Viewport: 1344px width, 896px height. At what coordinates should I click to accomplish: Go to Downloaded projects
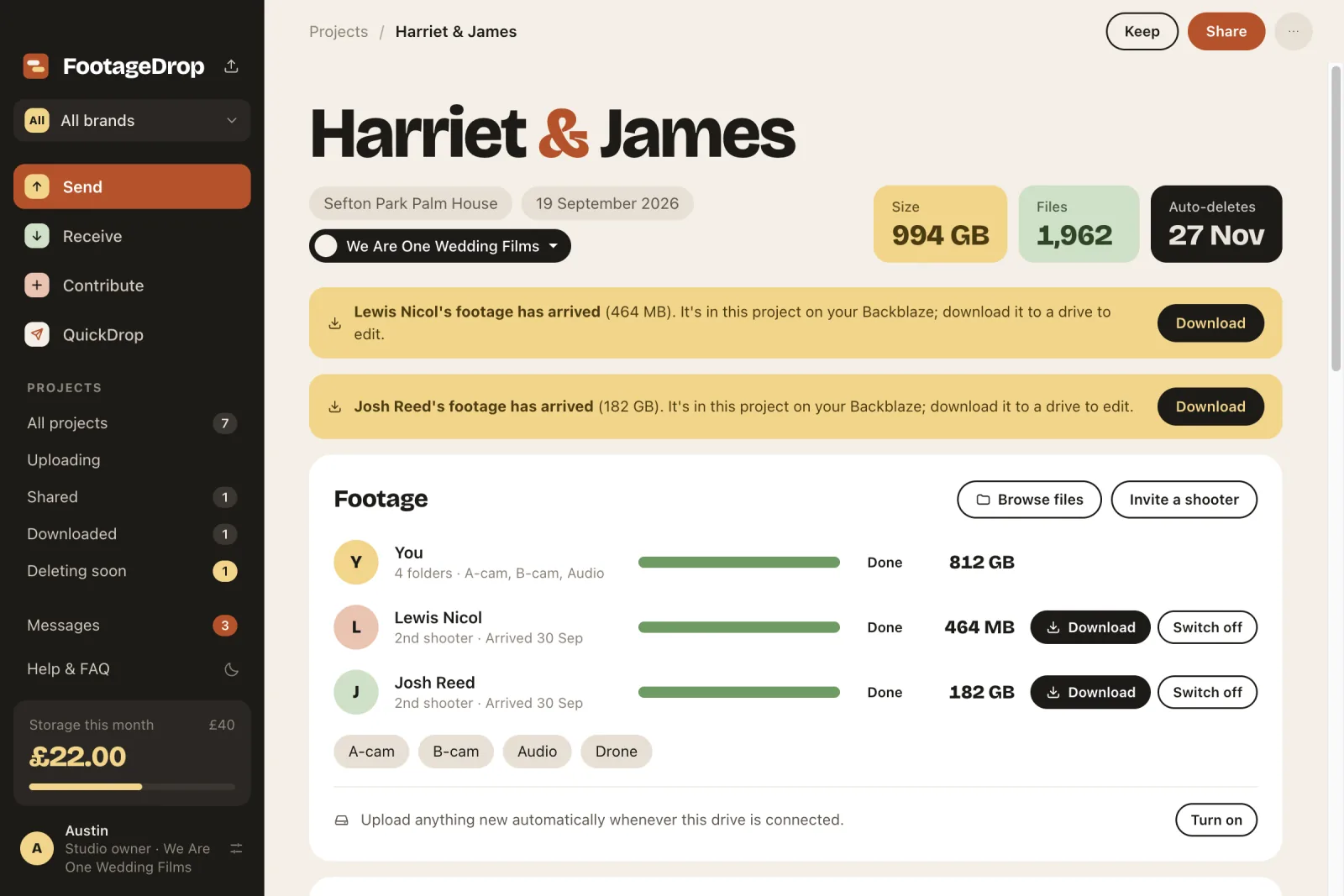tap(132, 534)
